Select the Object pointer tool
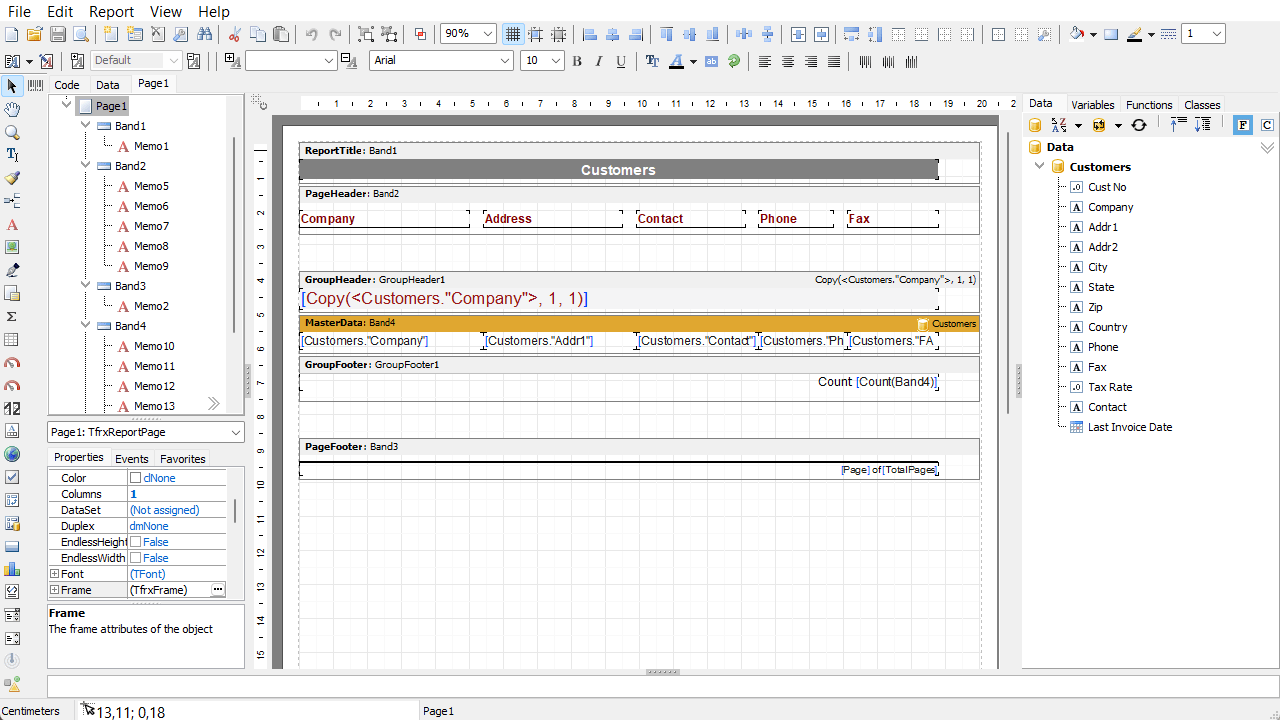This screenshot has width=1280, height=720. click(12, 86)
